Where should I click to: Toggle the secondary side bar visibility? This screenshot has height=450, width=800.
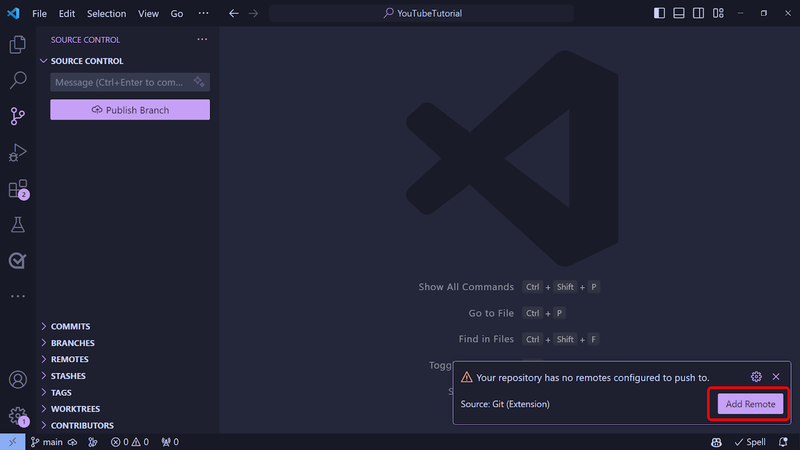pyautogui.click(x=698, y=13)
